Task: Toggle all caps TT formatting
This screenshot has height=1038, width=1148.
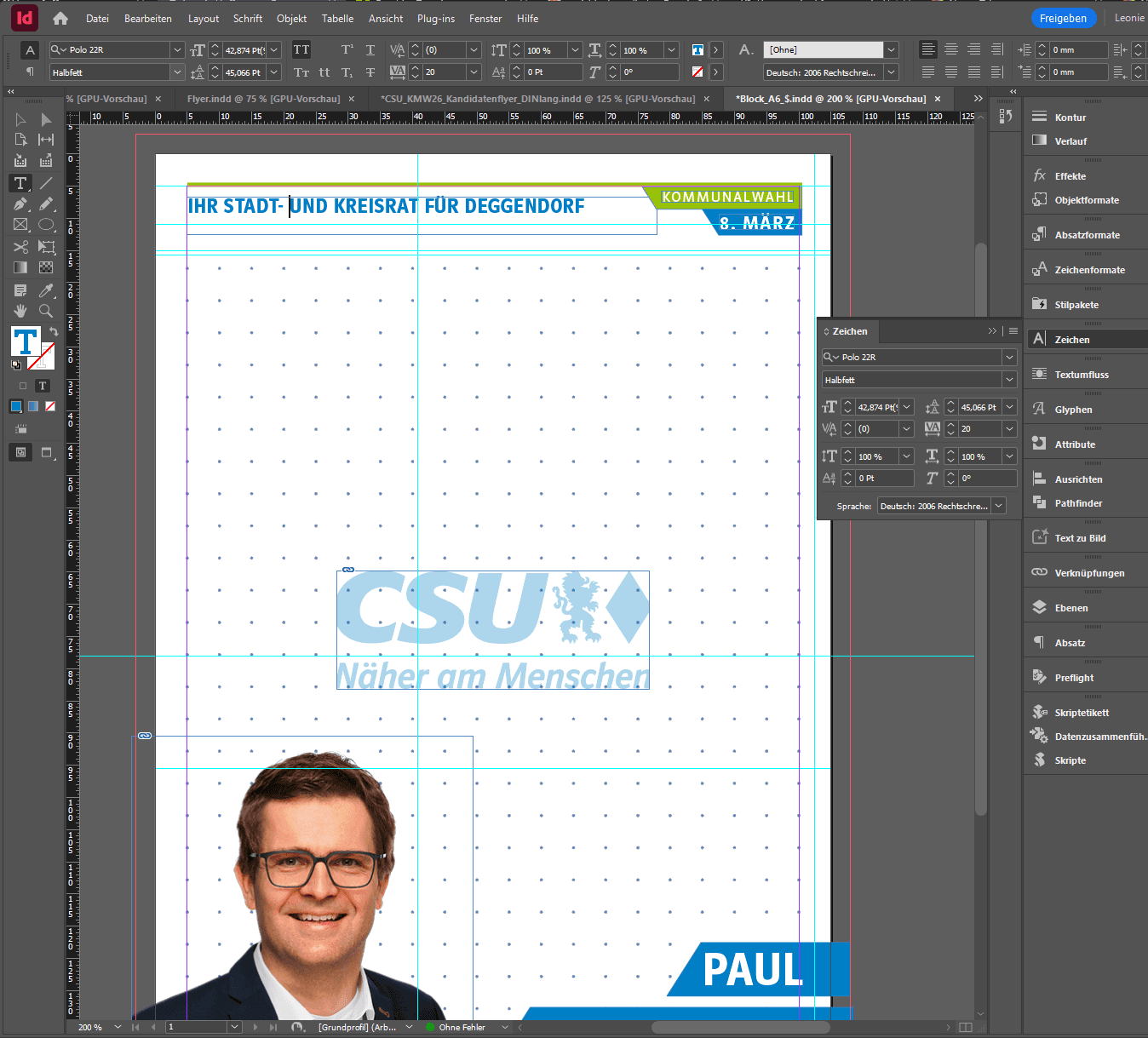Action: point(301,49)
